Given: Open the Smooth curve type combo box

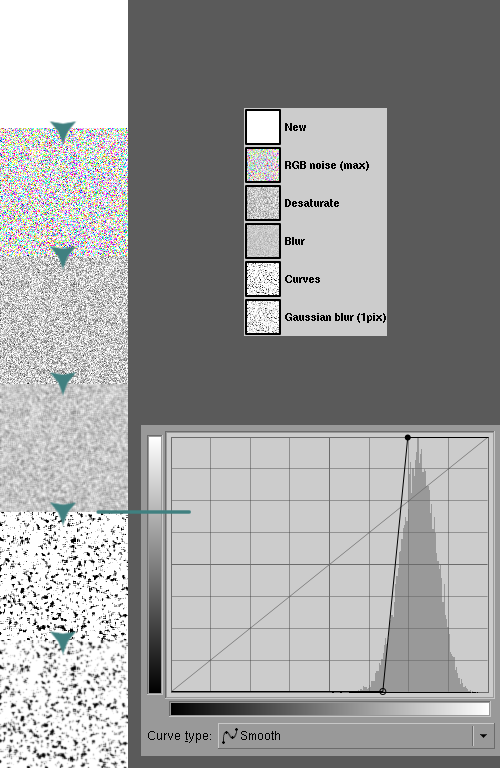Looking at the screenshot, I should pos(356,736).
